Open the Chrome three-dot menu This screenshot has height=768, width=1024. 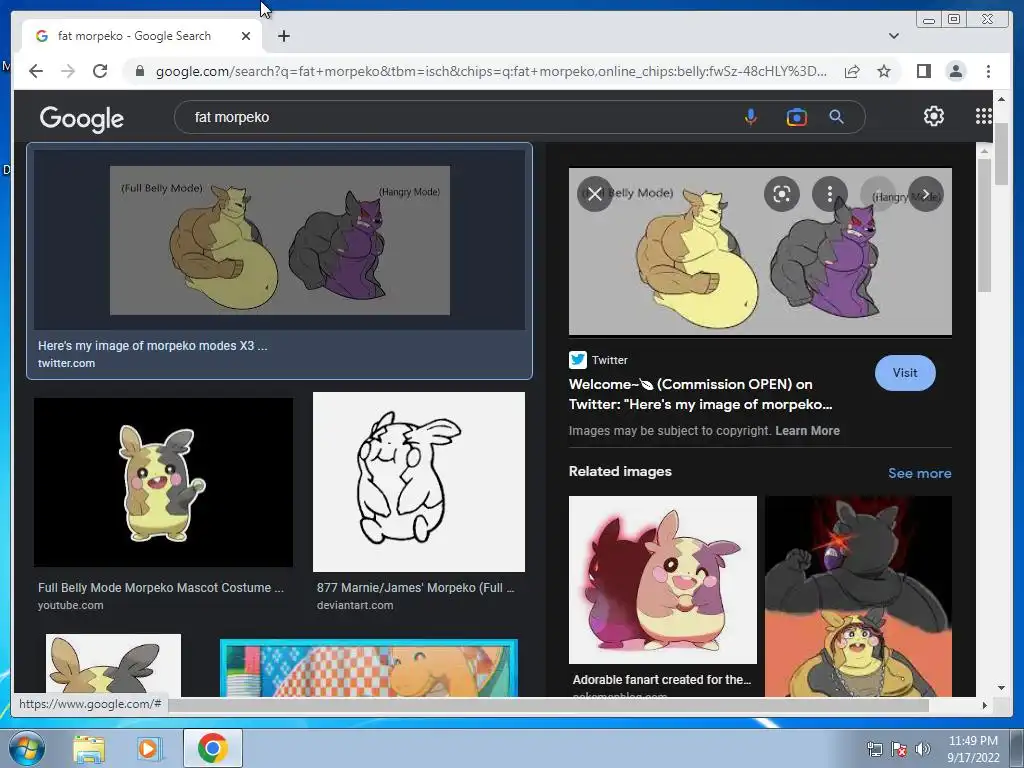pos(988,71)
